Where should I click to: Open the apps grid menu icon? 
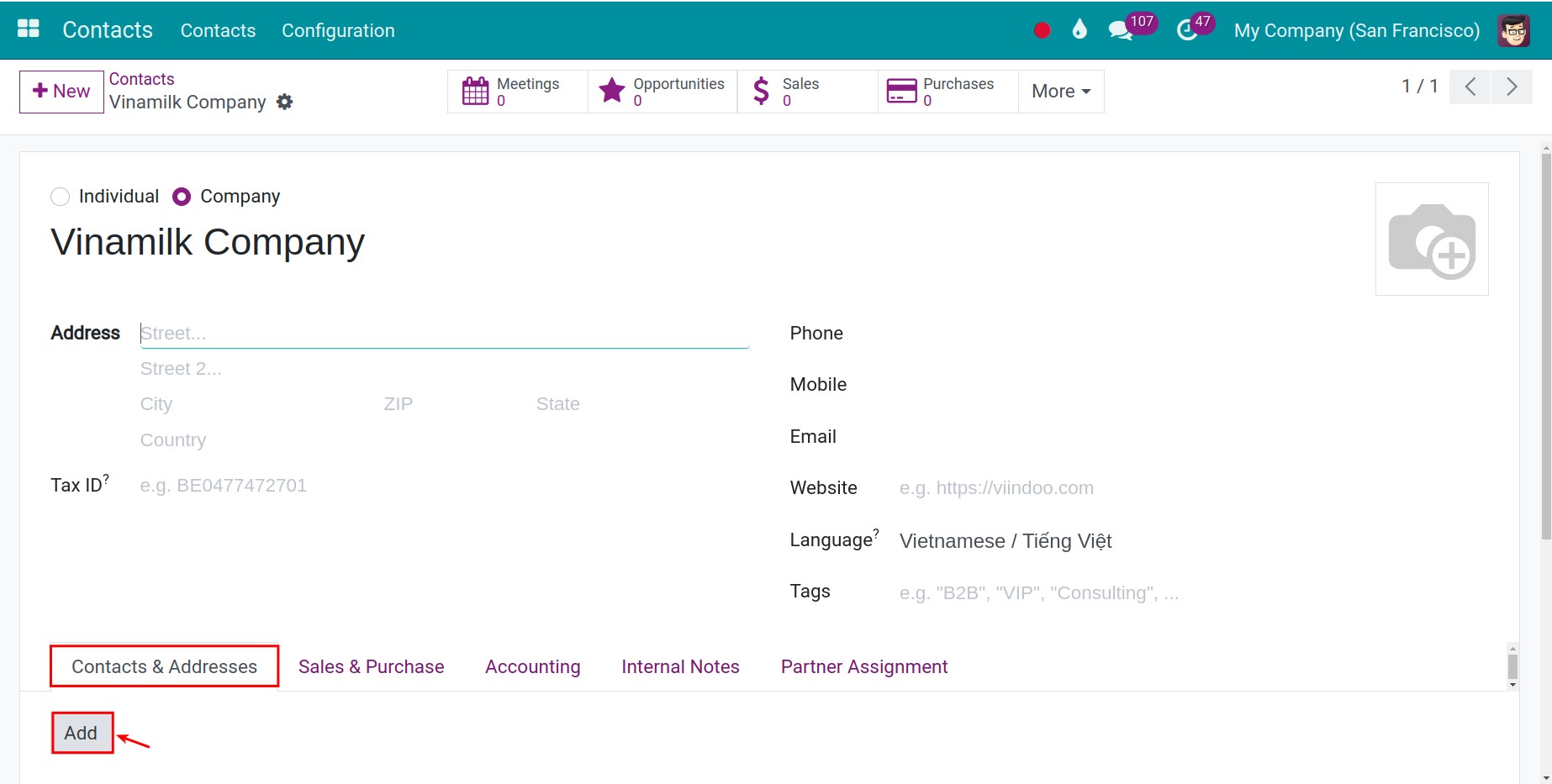coord(29,29)
